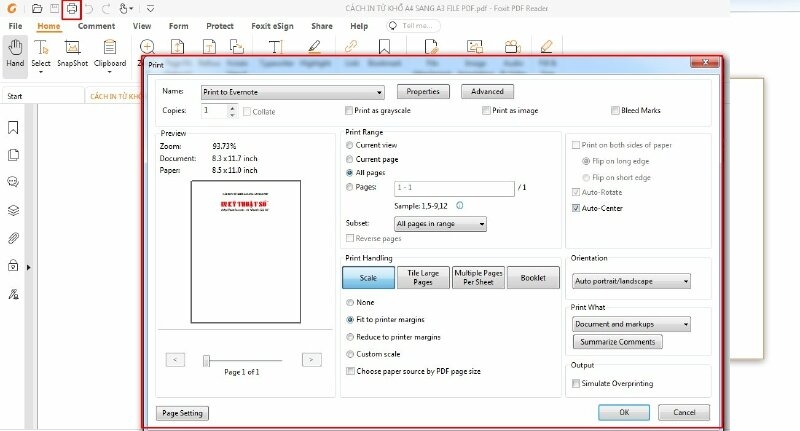The width and height of the screenshot is (800, 431).
Task: Open the Security lock panel
Action: (x=13, y=265)
